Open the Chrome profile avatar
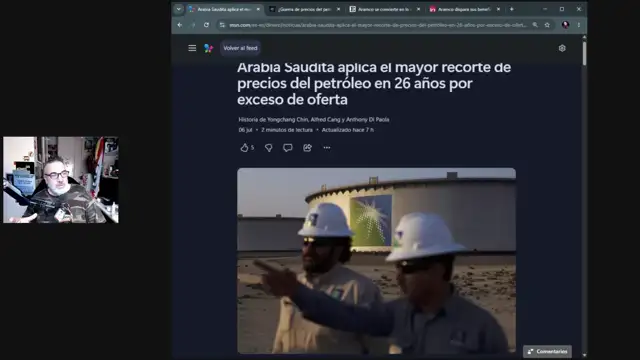 tap(565, 25)
